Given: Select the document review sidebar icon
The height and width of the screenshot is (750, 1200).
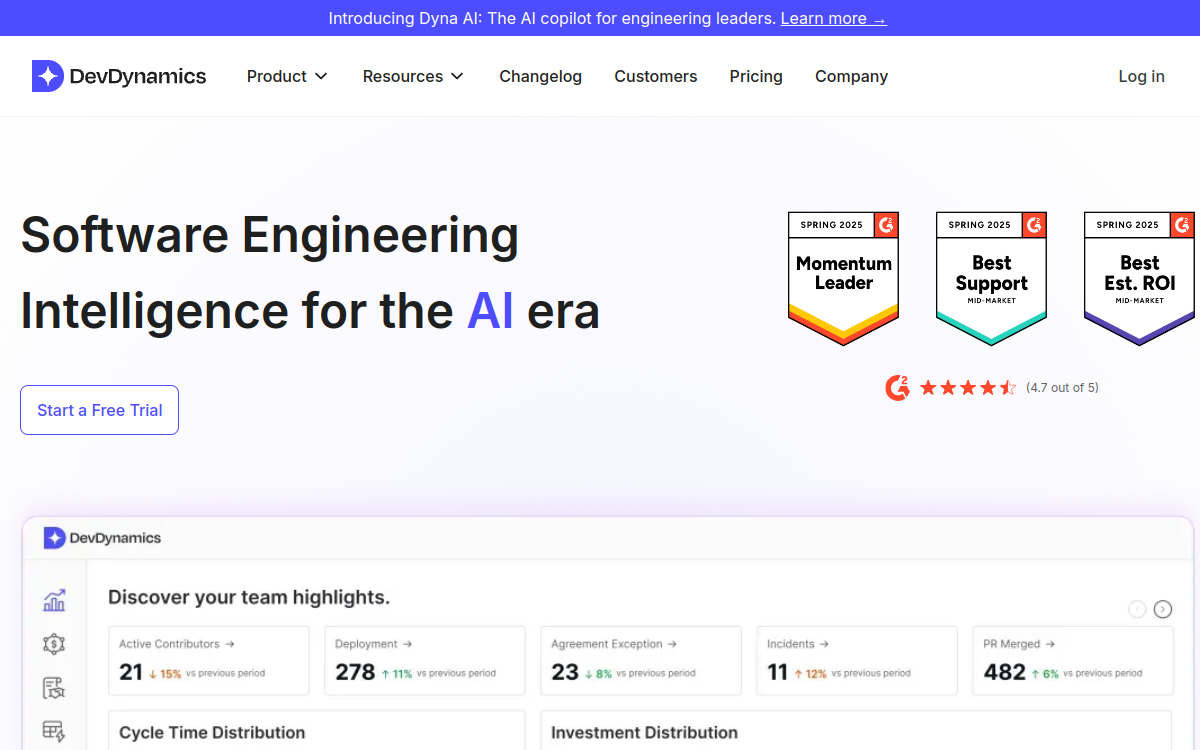Looking at the screenshot, I should [x=54, y=688].
